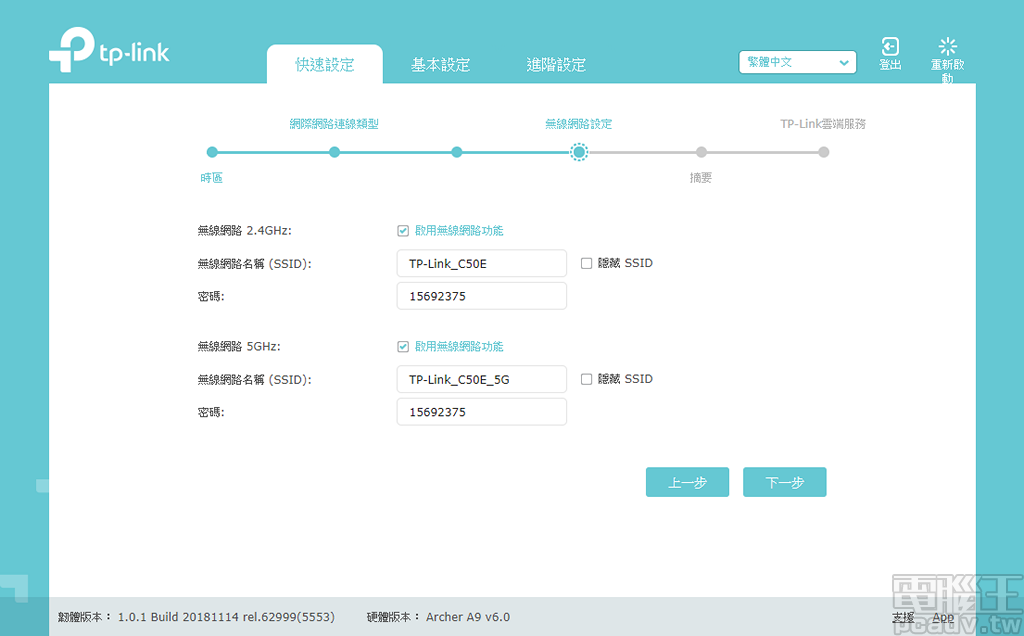Viewport: 1024px width, 636px height.
Task: Switch to the 基本設定 tab
Action: [440, 63]
